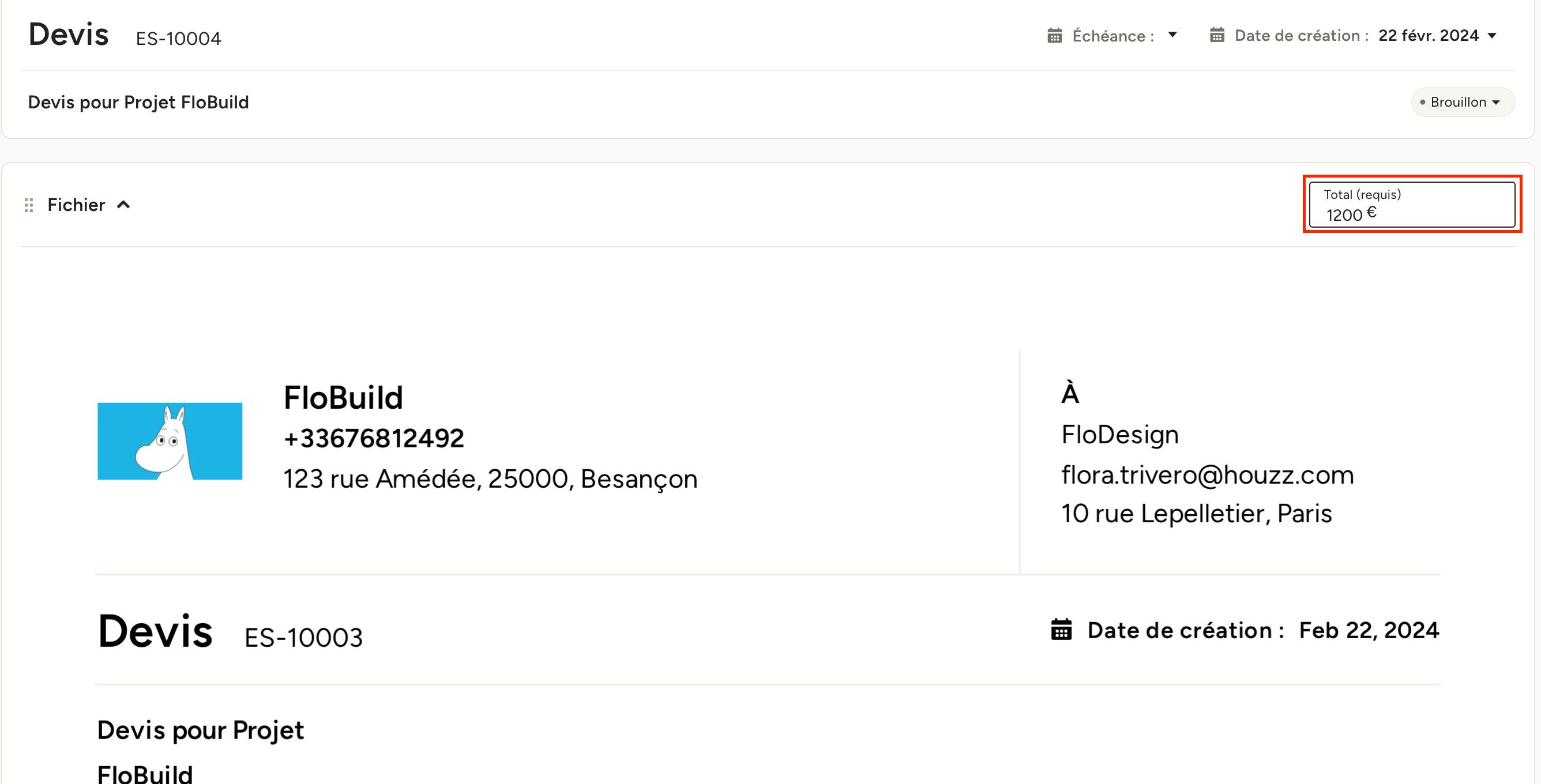The height and width of the screenshot is (784, 1541).
Task: Click the calendar icon beside Feb 22, 2024
Action: tap(1062, 630)
